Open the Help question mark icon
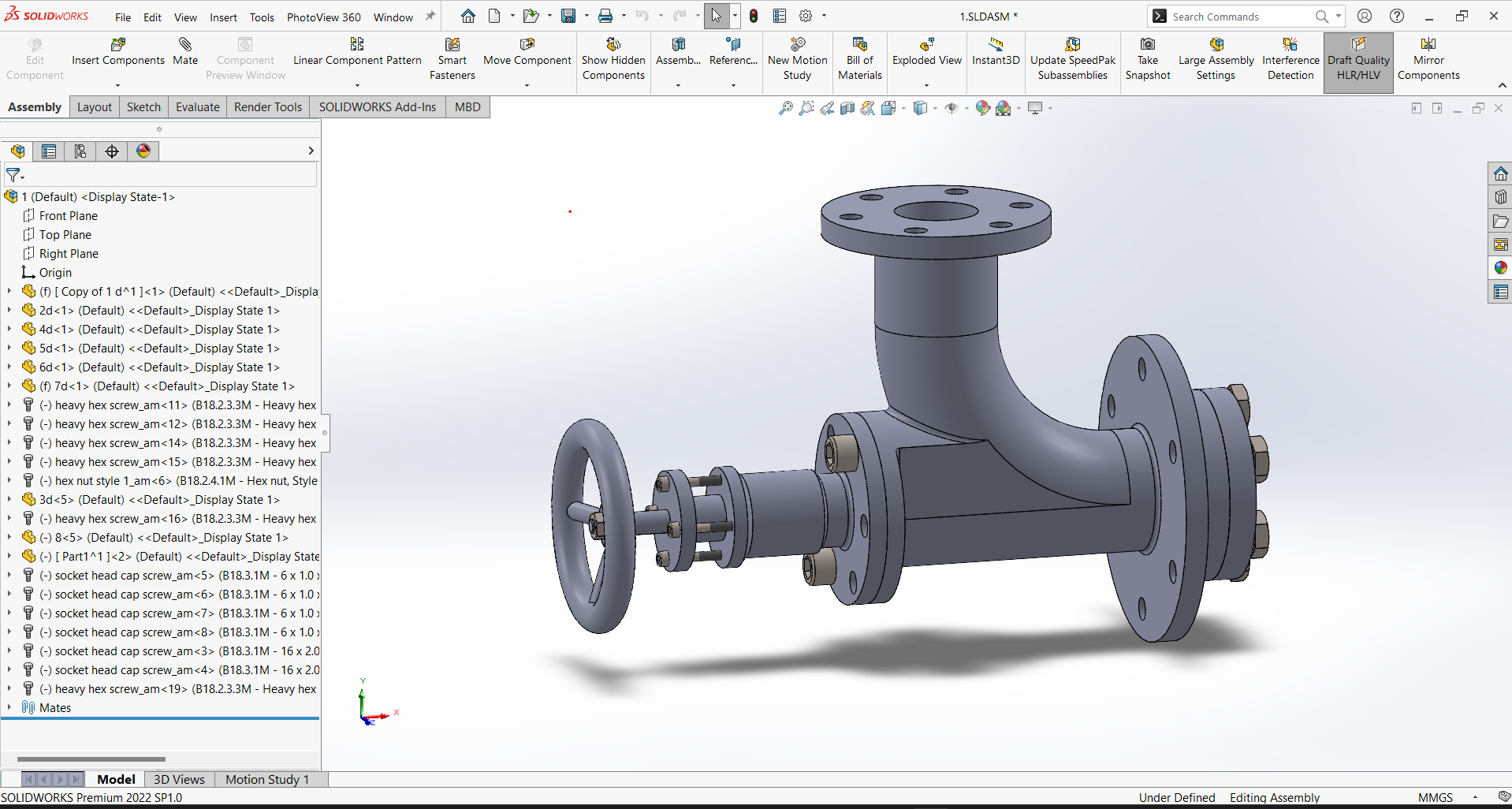 pyautogui.click(x=1397, y=16)
